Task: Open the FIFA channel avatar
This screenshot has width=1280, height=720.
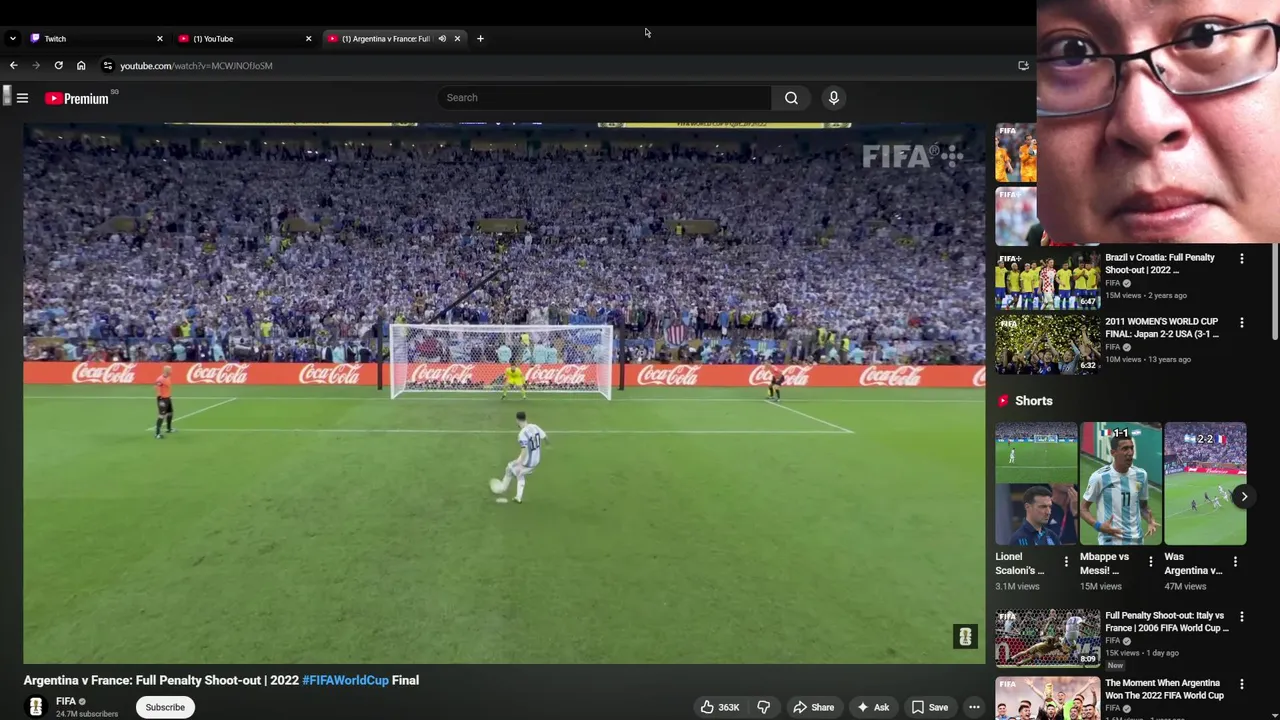Action: click(x=36, y=707)
